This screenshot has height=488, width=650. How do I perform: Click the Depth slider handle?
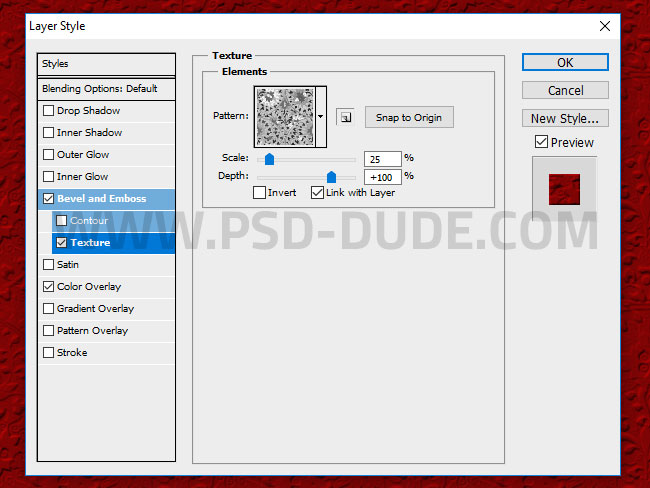click(x=331, y=177)
